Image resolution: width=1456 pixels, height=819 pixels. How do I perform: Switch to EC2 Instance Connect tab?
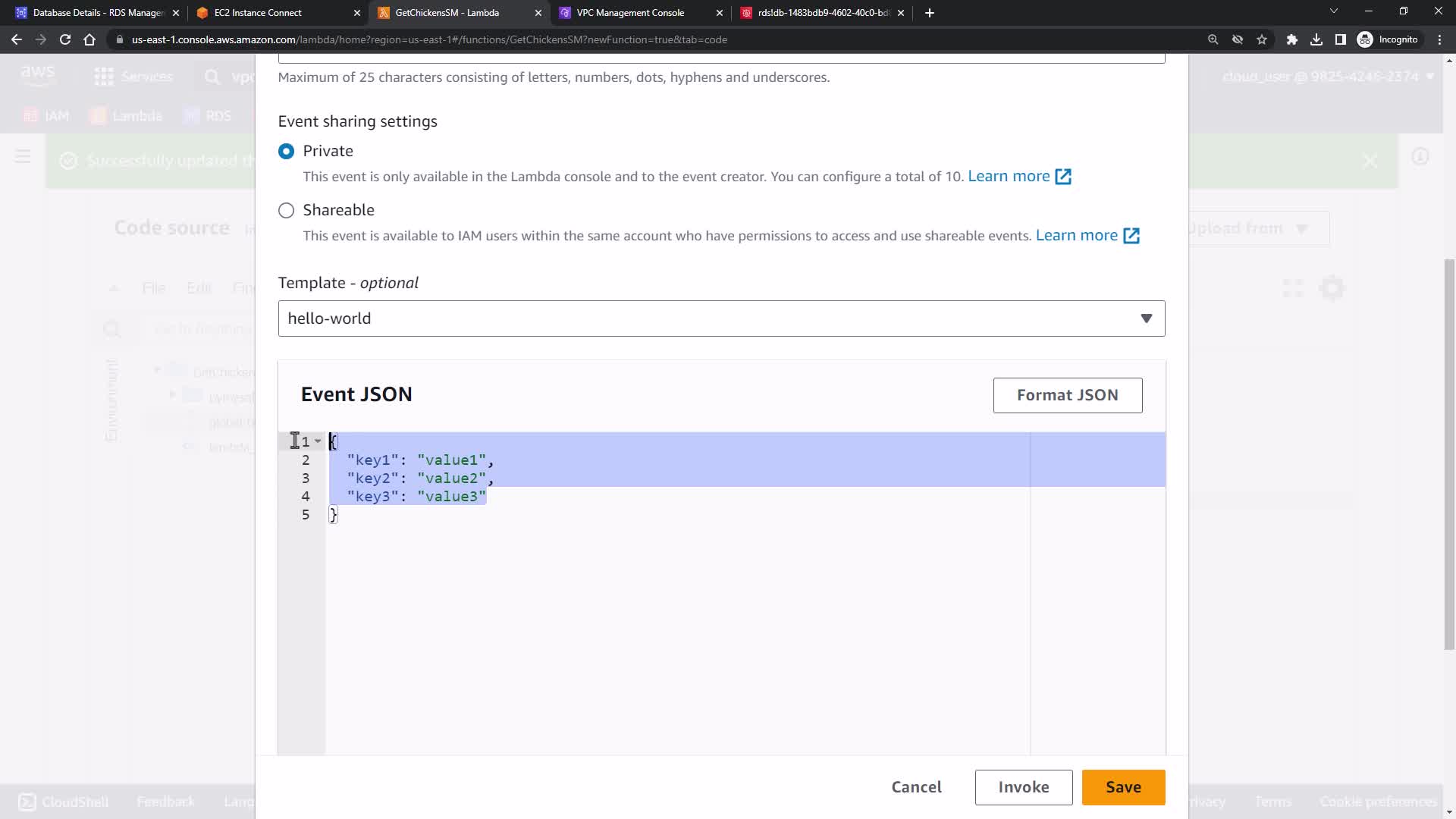(x=258, y=13)
